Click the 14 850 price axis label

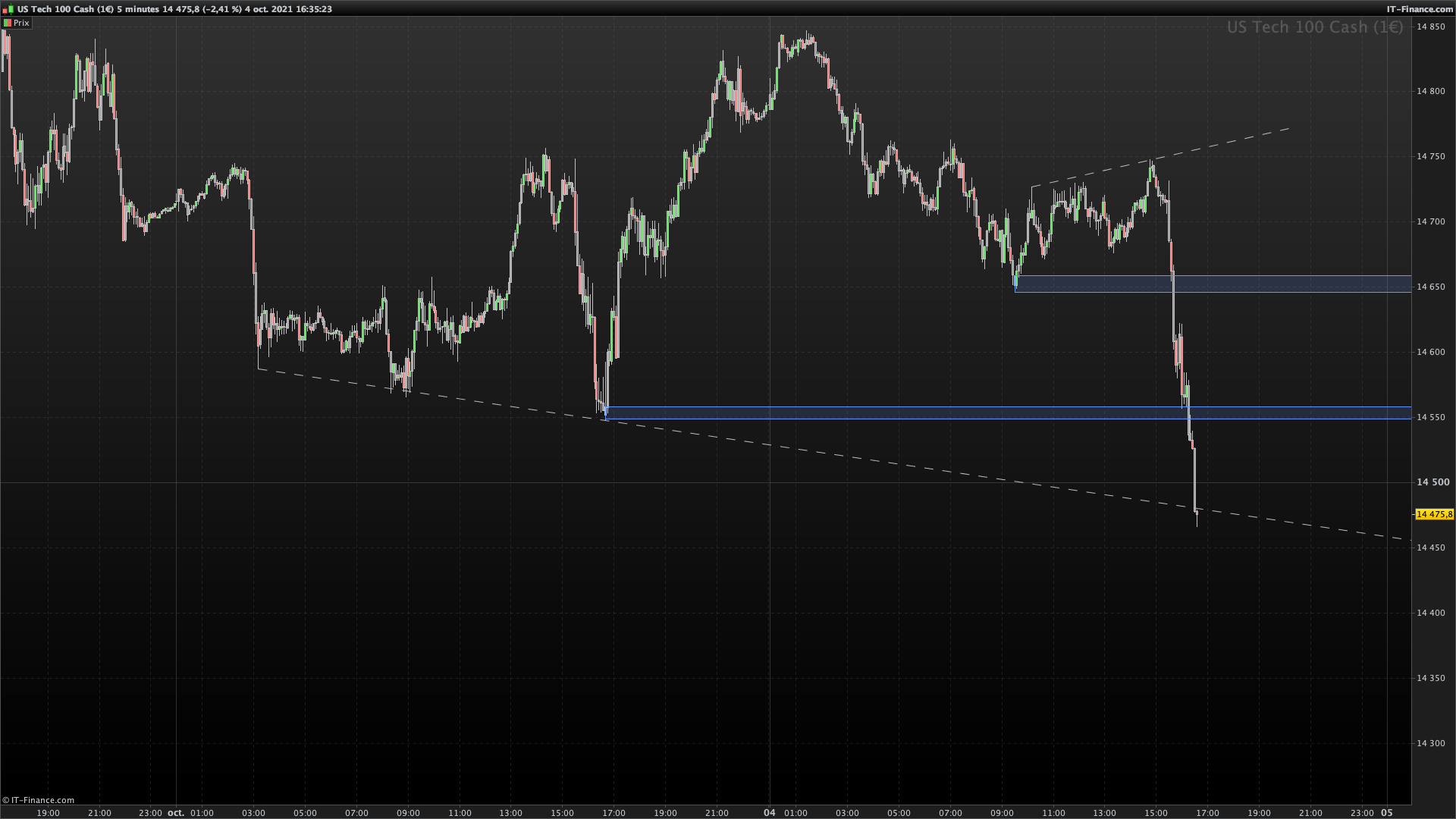click(1431, 27)
